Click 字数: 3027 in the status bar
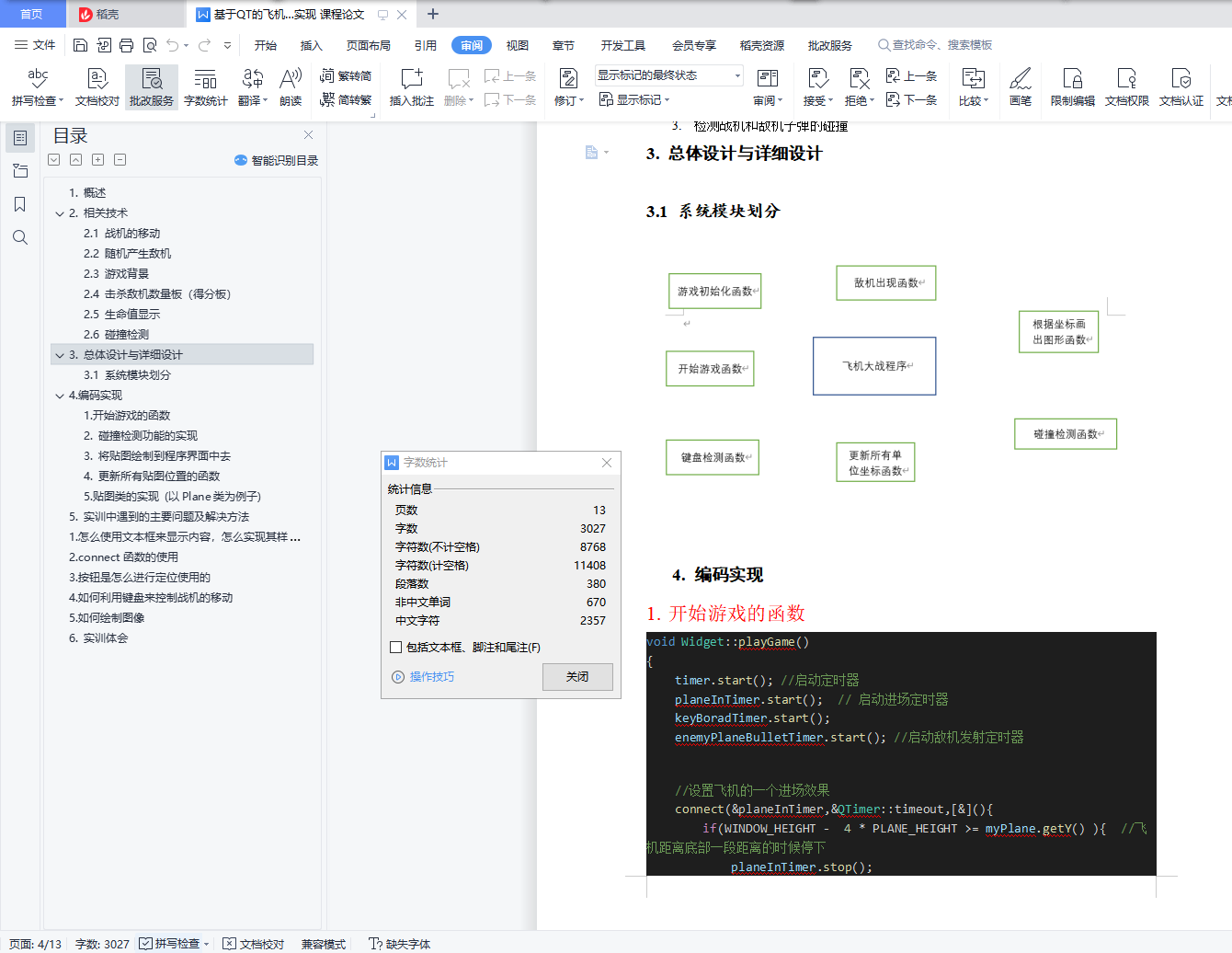Viewport: 1232px width, 953px height. pyautogui.click(x=102, y=944)
